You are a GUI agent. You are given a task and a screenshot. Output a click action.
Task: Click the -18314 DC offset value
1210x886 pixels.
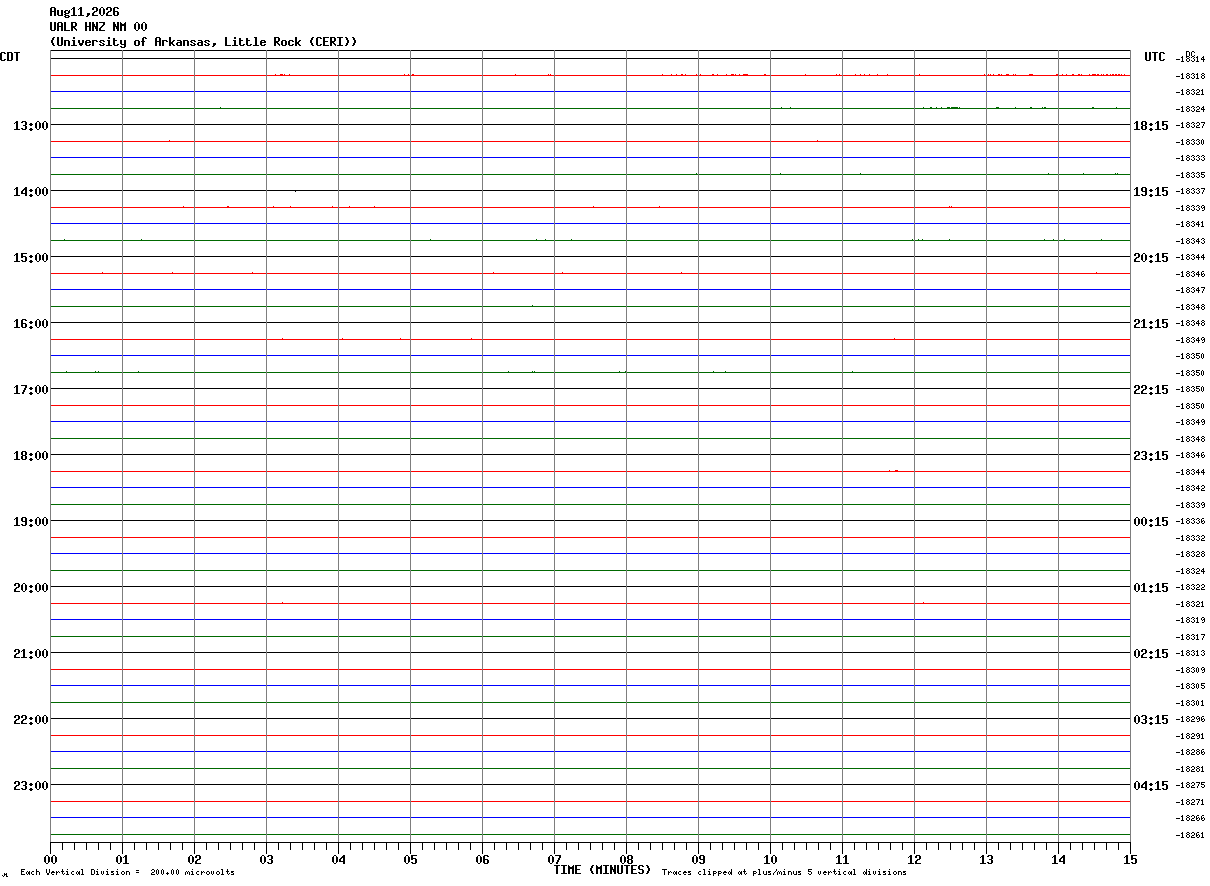click(x=1191, y=59)
